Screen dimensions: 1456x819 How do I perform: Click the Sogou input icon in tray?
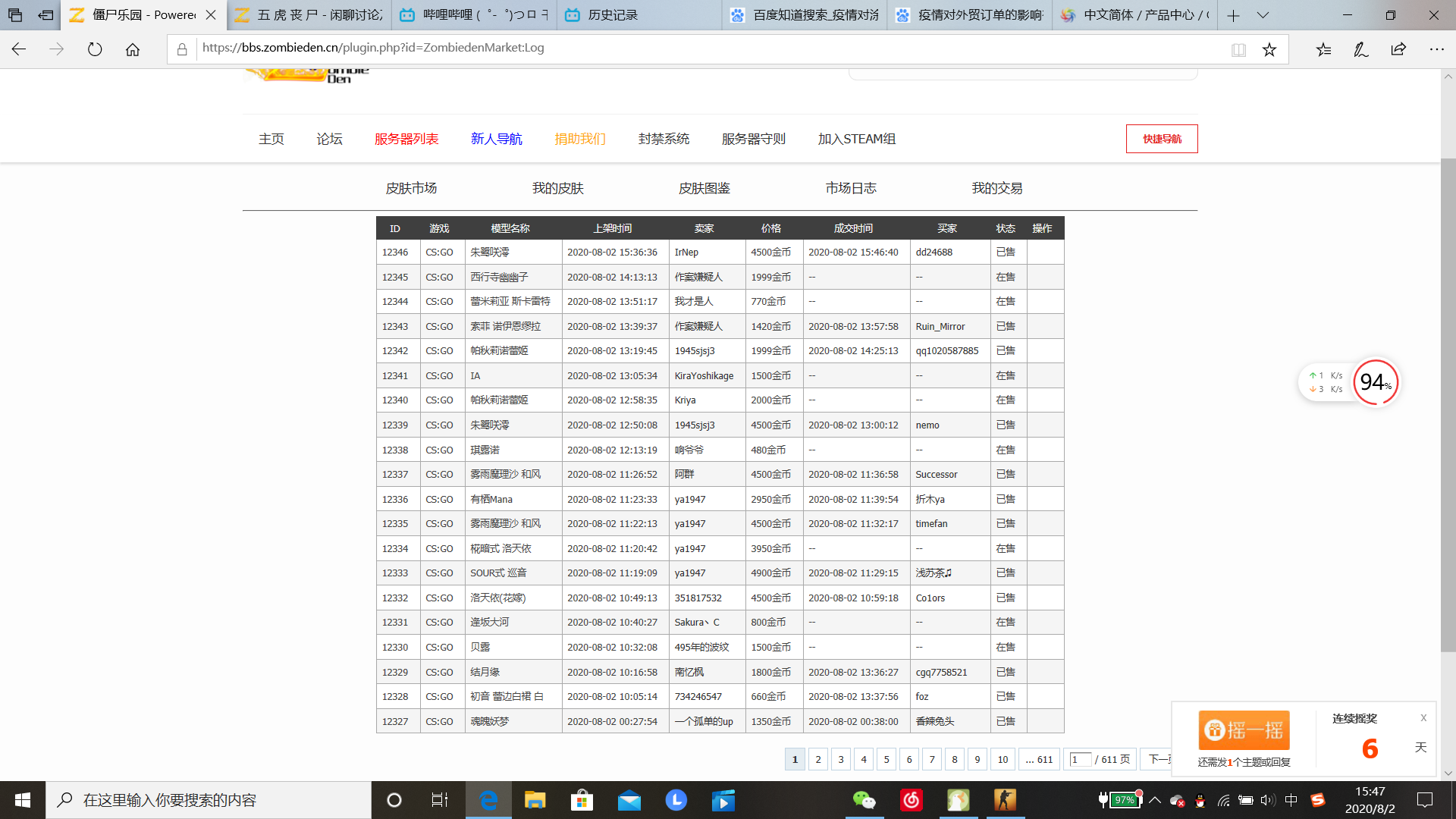(x=1318, y=800)
